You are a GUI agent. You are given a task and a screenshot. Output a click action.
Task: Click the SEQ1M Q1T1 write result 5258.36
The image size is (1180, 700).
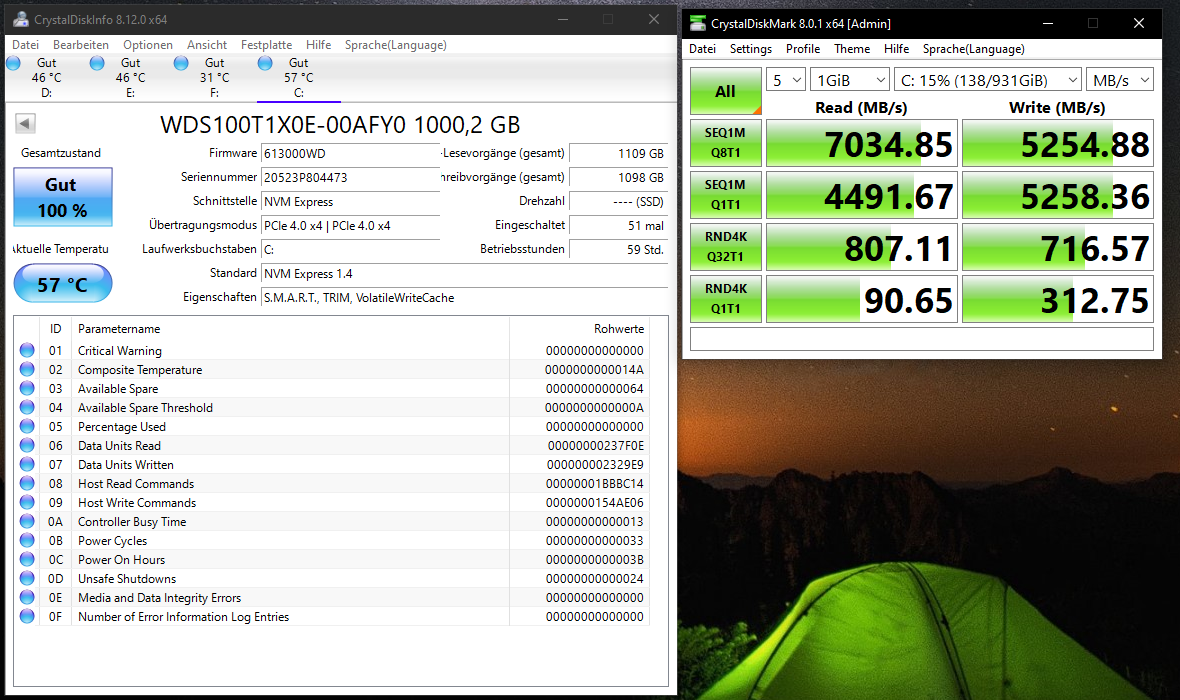pos(1058,195)
